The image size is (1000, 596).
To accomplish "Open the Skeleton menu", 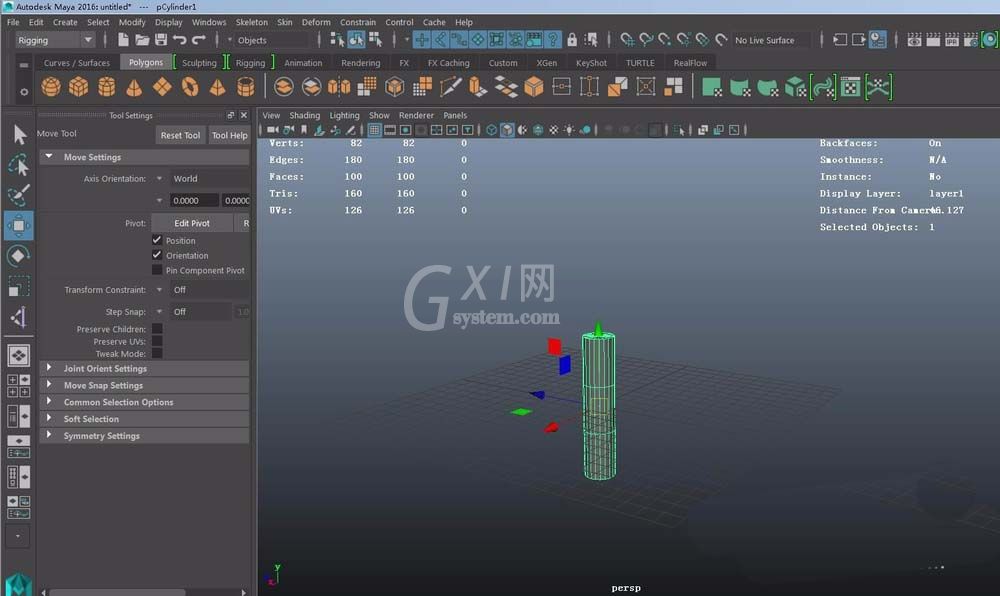I will pyautogui.click(x=252, y=22).
